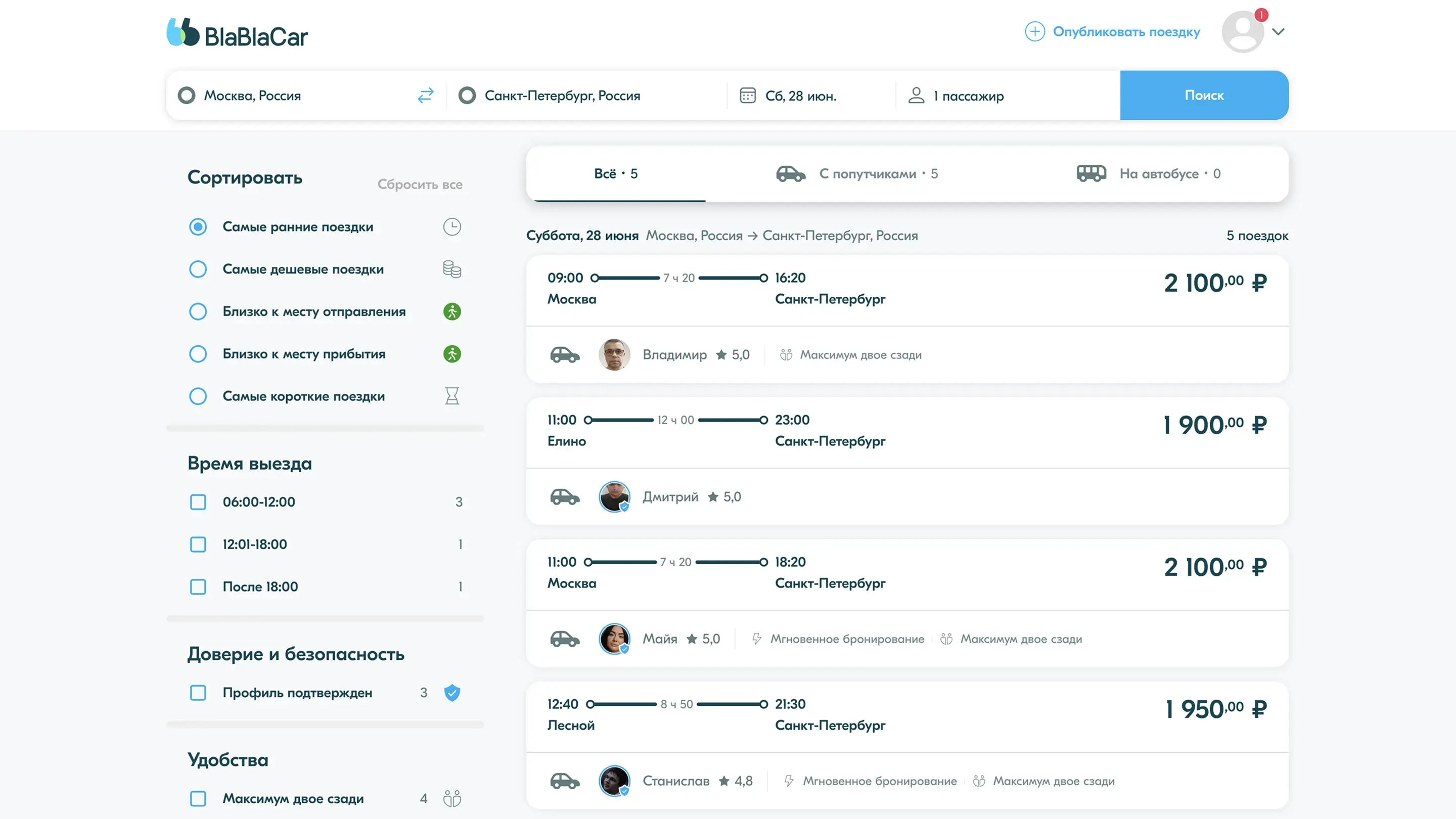Viewport: 1456px width, 819px height.
Task: Swap departure and destination cities
Action: pos(425,95)
